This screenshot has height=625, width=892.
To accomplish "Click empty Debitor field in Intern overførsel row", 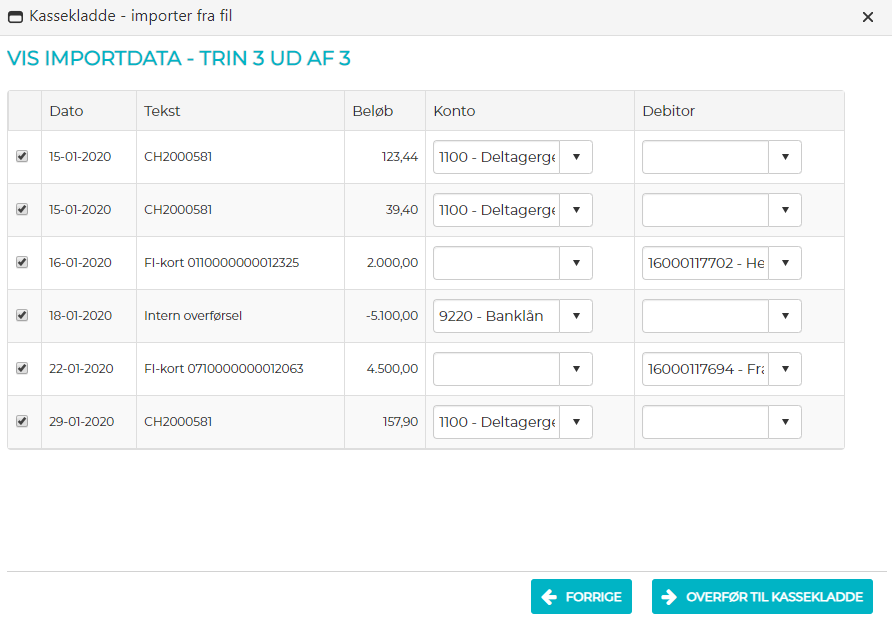I will 705,316.
